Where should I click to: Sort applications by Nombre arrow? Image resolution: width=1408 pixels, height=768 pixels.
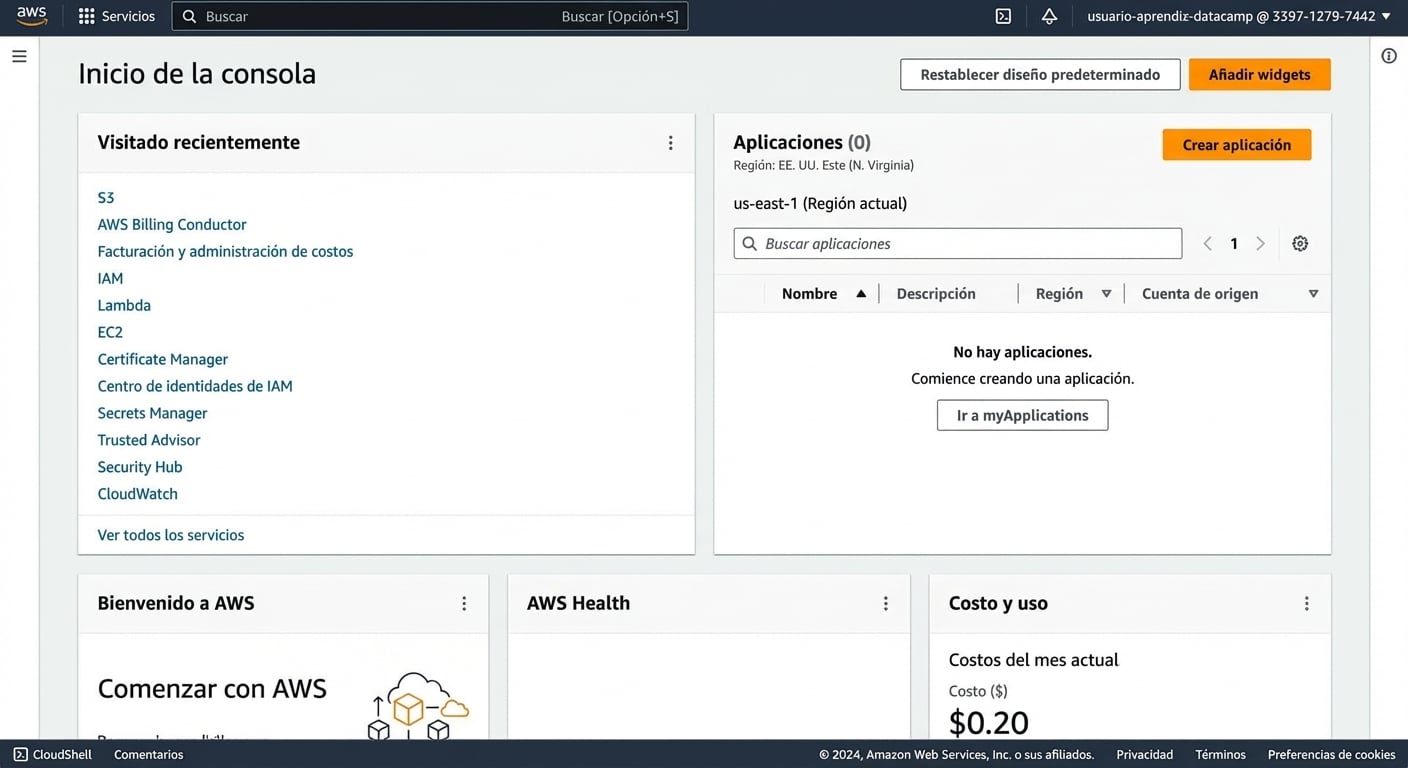[x=861, y=293]
